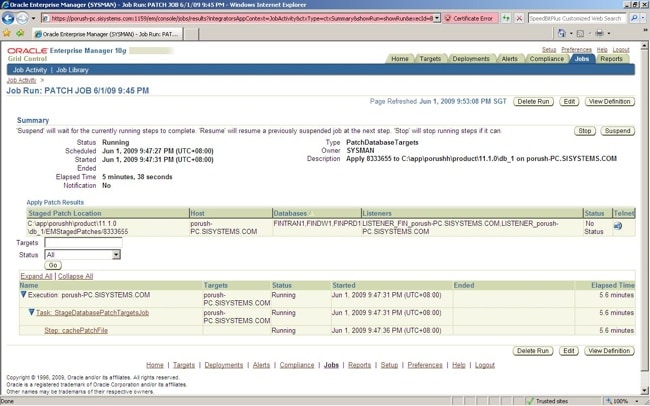Click the Logout link in page header
This screenshot has width=650, height=406.
tap(621, 49)
